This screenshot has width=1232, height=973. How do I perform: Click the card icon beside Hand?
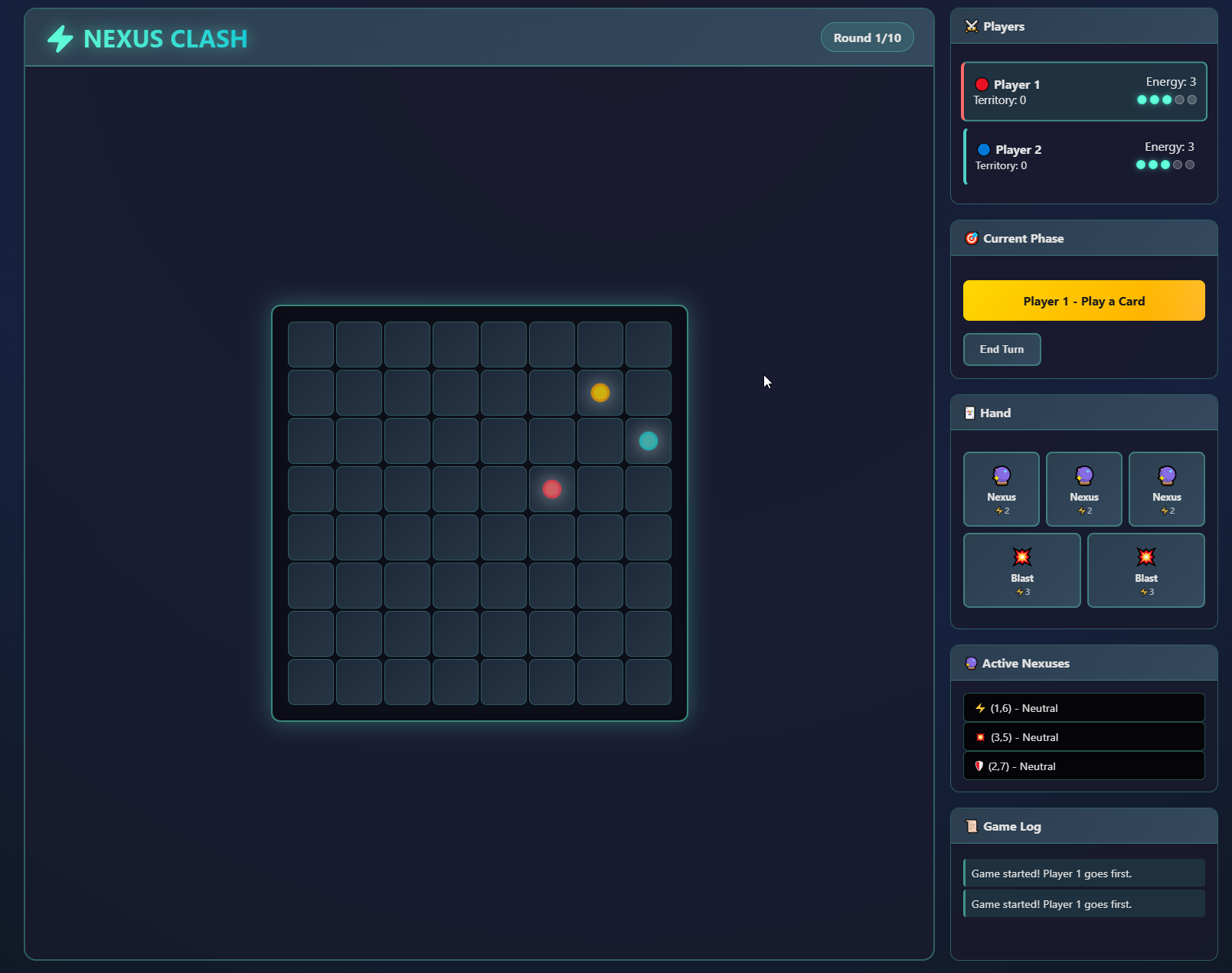[970, 413]
